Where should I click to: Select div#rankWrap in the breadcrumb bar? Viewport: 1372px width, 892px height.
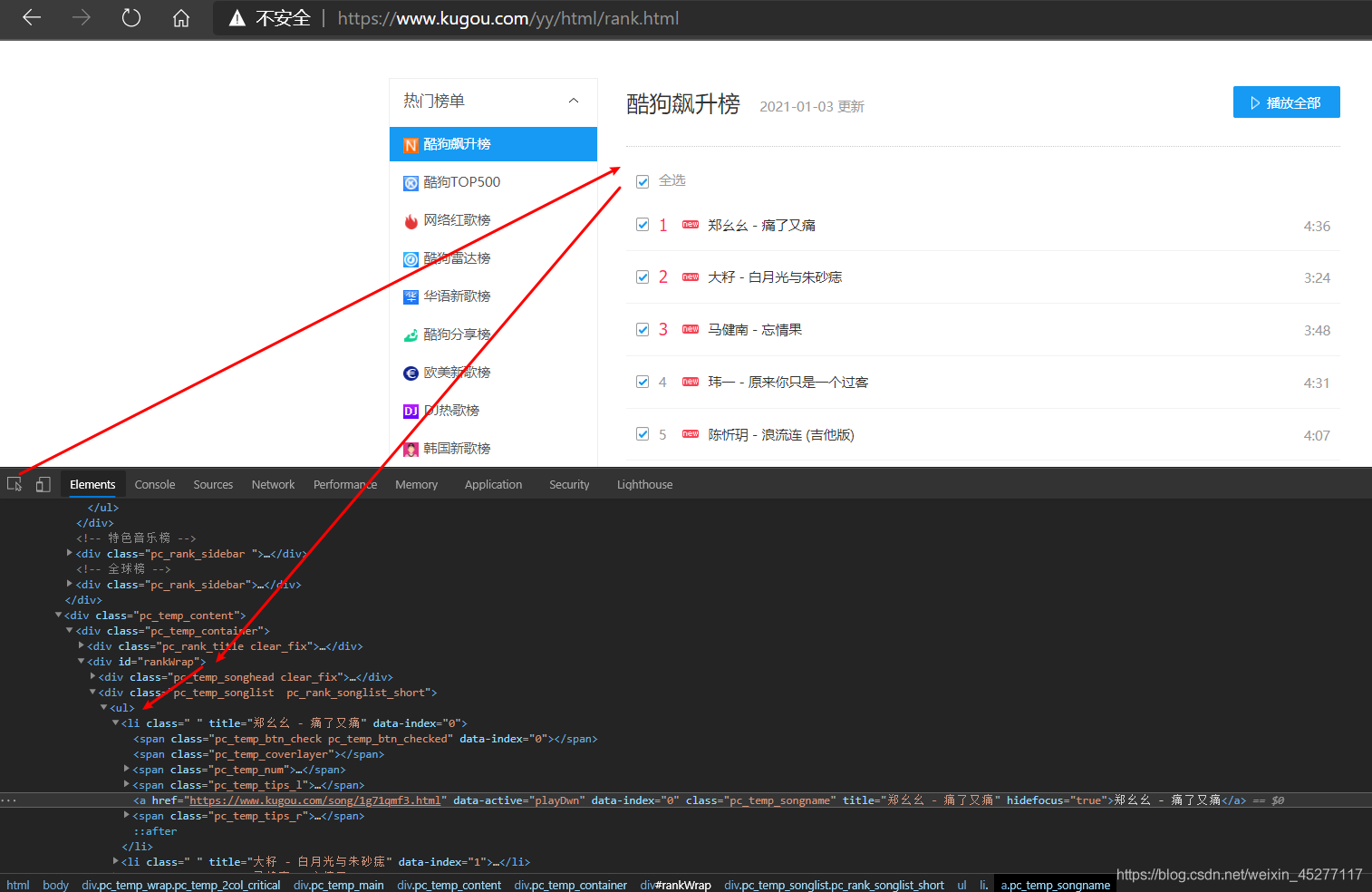(x=675, y=885)
